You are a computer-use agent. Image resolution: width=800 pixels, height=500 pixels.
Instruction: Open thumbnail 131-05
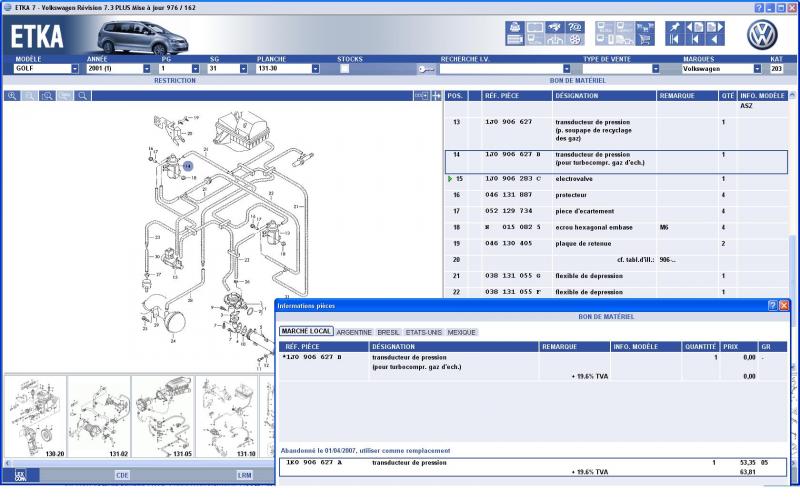[163, 417]
